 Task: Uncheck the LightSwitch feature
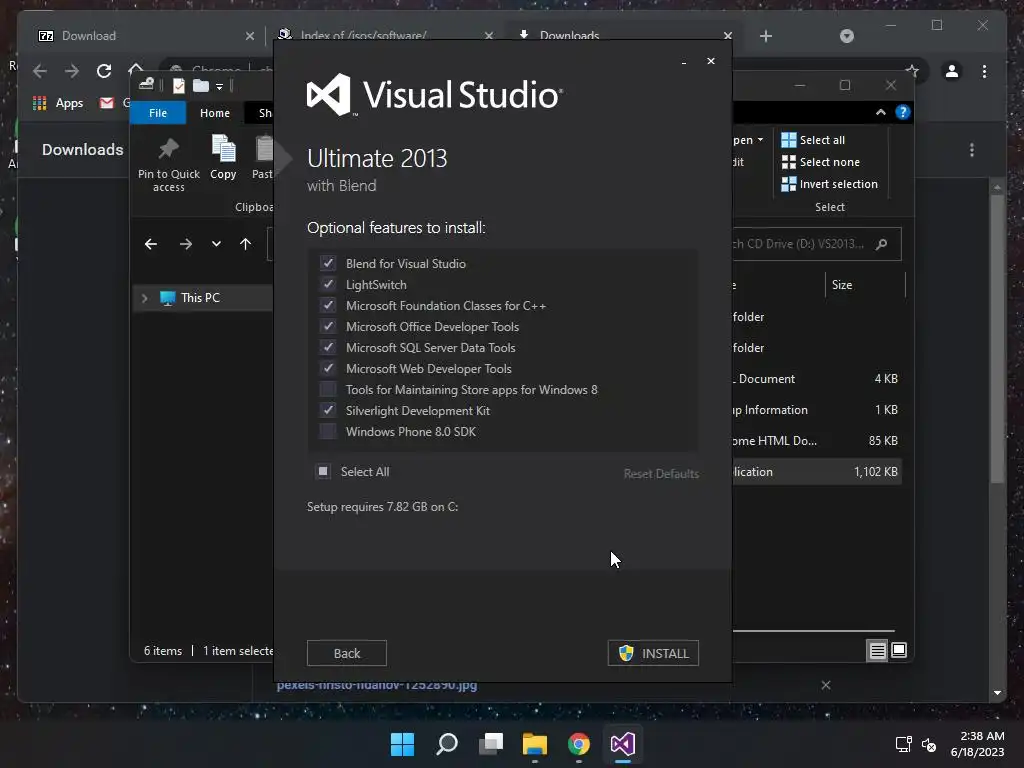coord(328,285)
